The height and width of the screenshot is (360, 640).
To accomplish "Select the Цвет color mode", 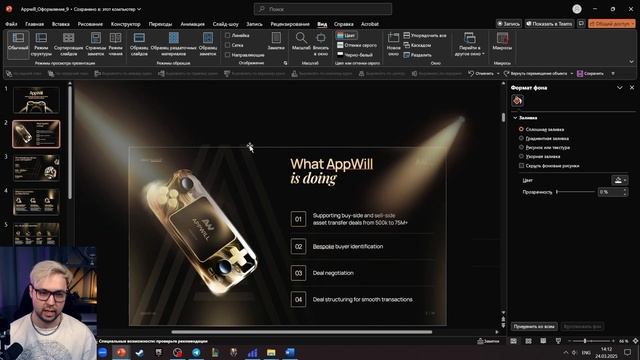I will tap(347, 36).
